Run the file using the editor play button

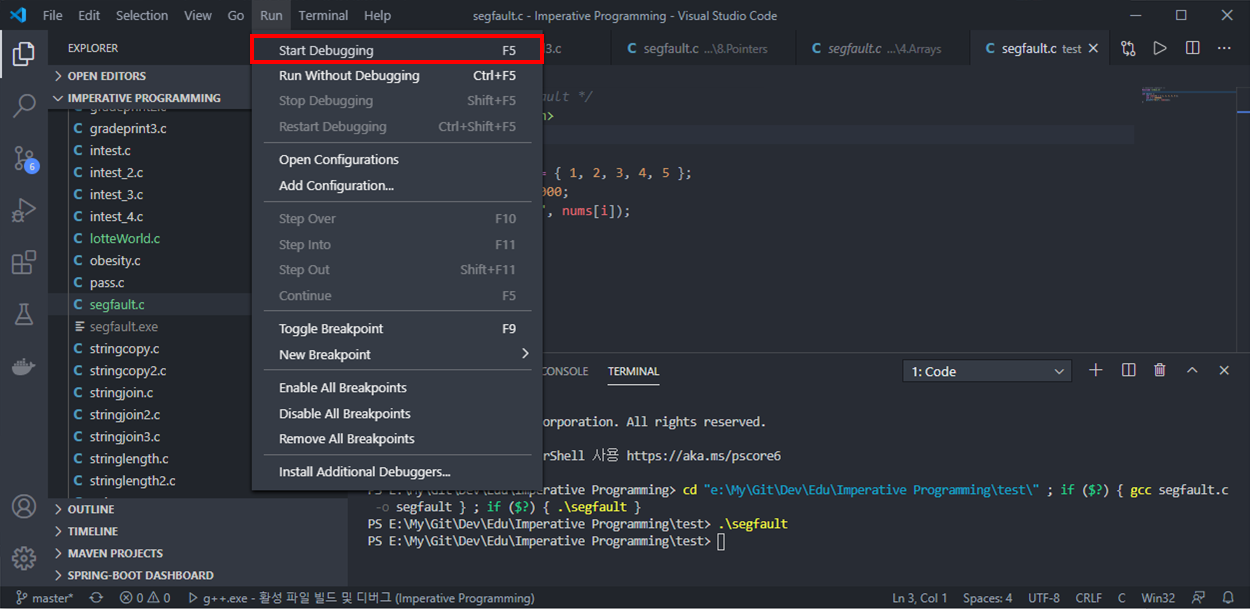tap(1160, 47)
